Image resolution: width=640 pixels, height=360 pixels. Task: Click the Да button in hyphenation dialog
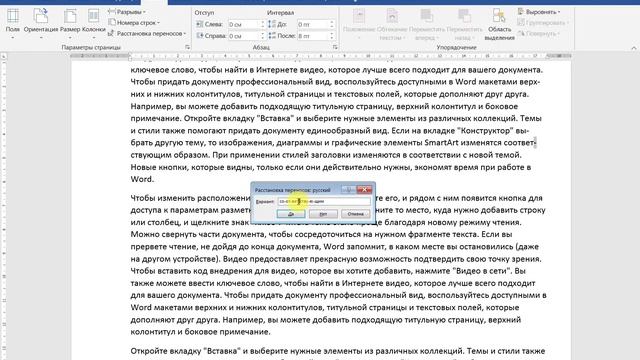[291, 214]
